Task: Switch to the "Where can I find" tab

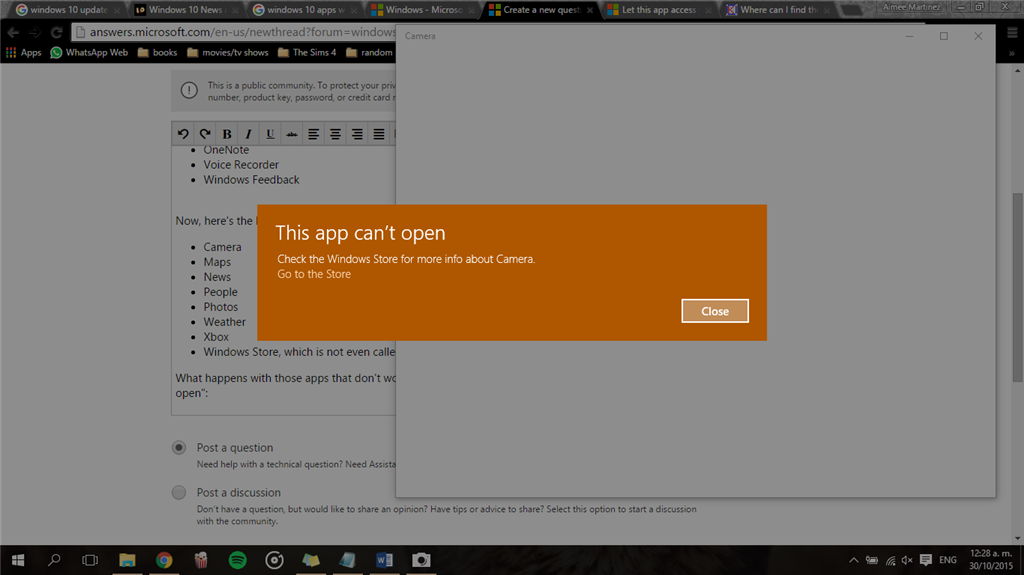Action: pyautogui.click(x=777, y=10)
